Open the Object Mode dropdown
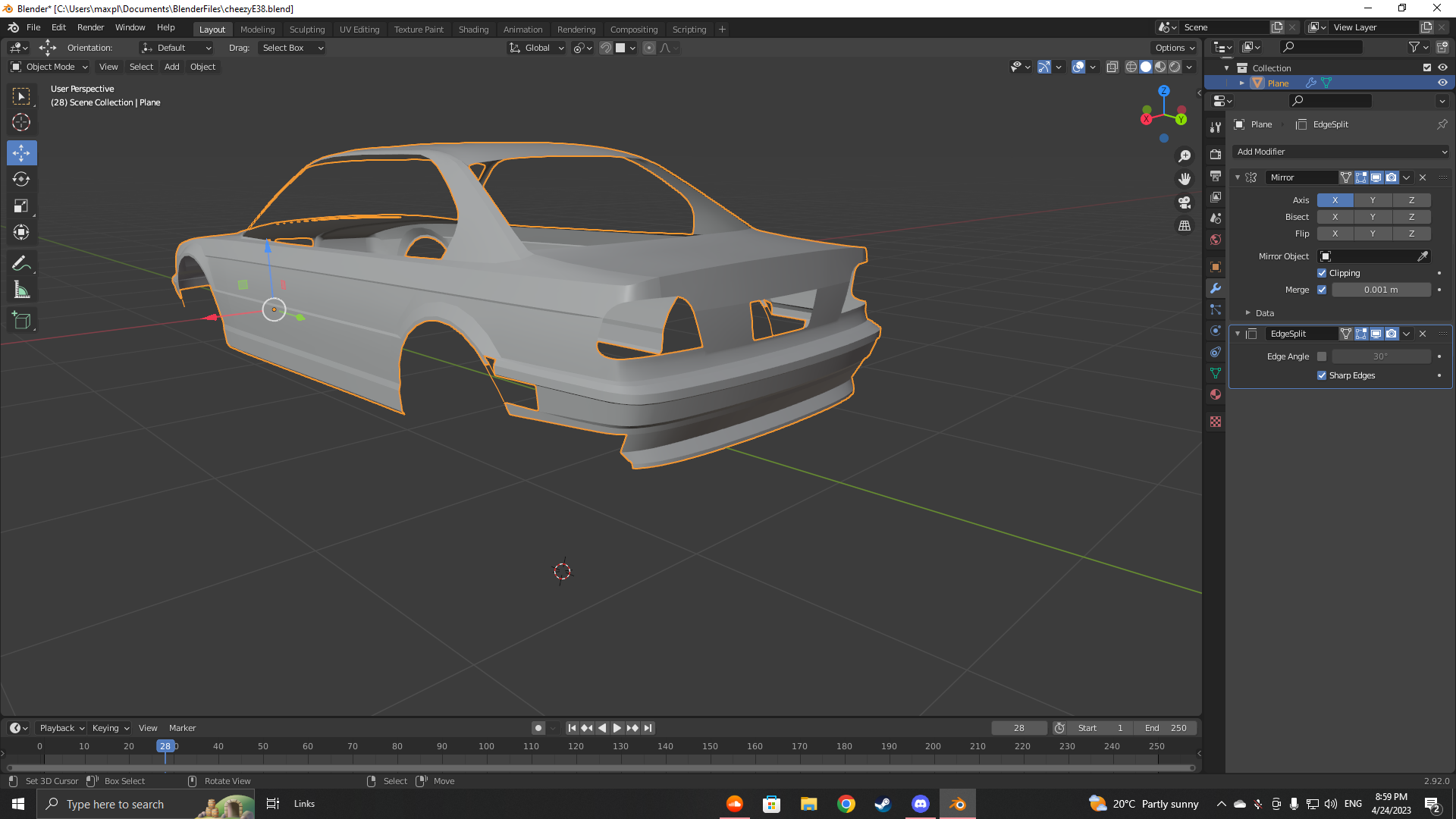 coord(49,67)
